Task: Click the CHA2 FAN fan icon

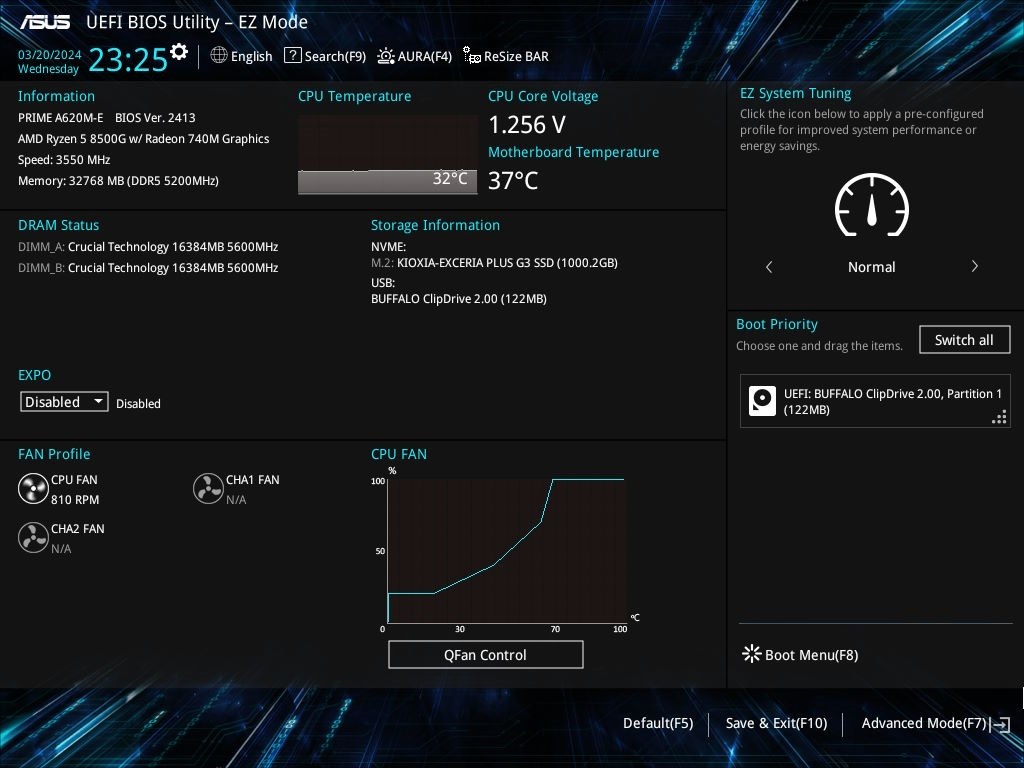Action: [33, 538]
